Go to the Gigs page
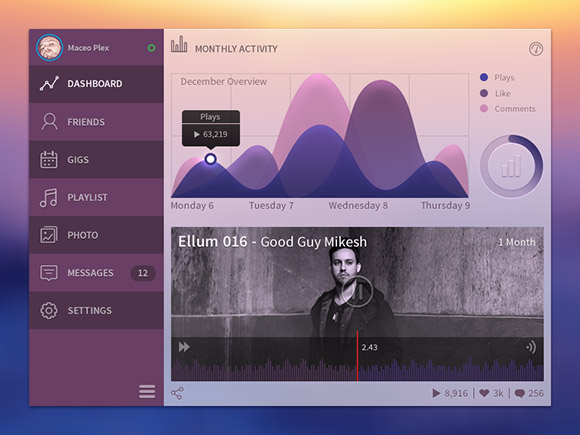Screen dimensions: 580x435 click(96, 159)
